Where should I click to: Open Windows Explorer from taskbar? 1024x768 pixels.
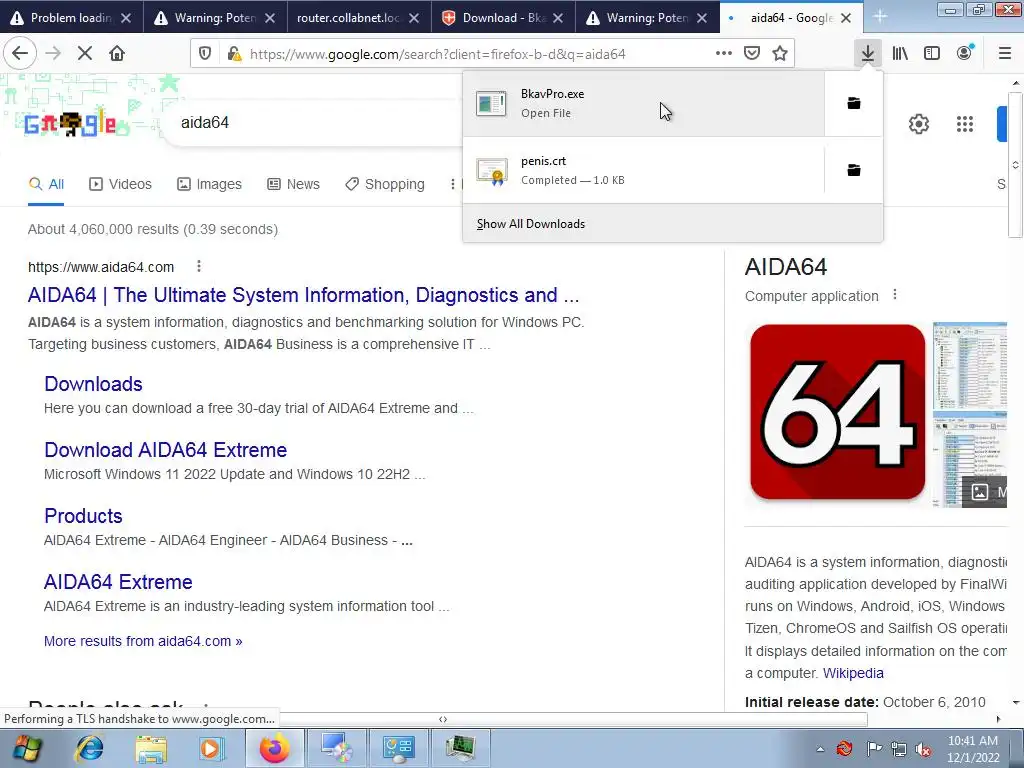(x=152, y=748)
